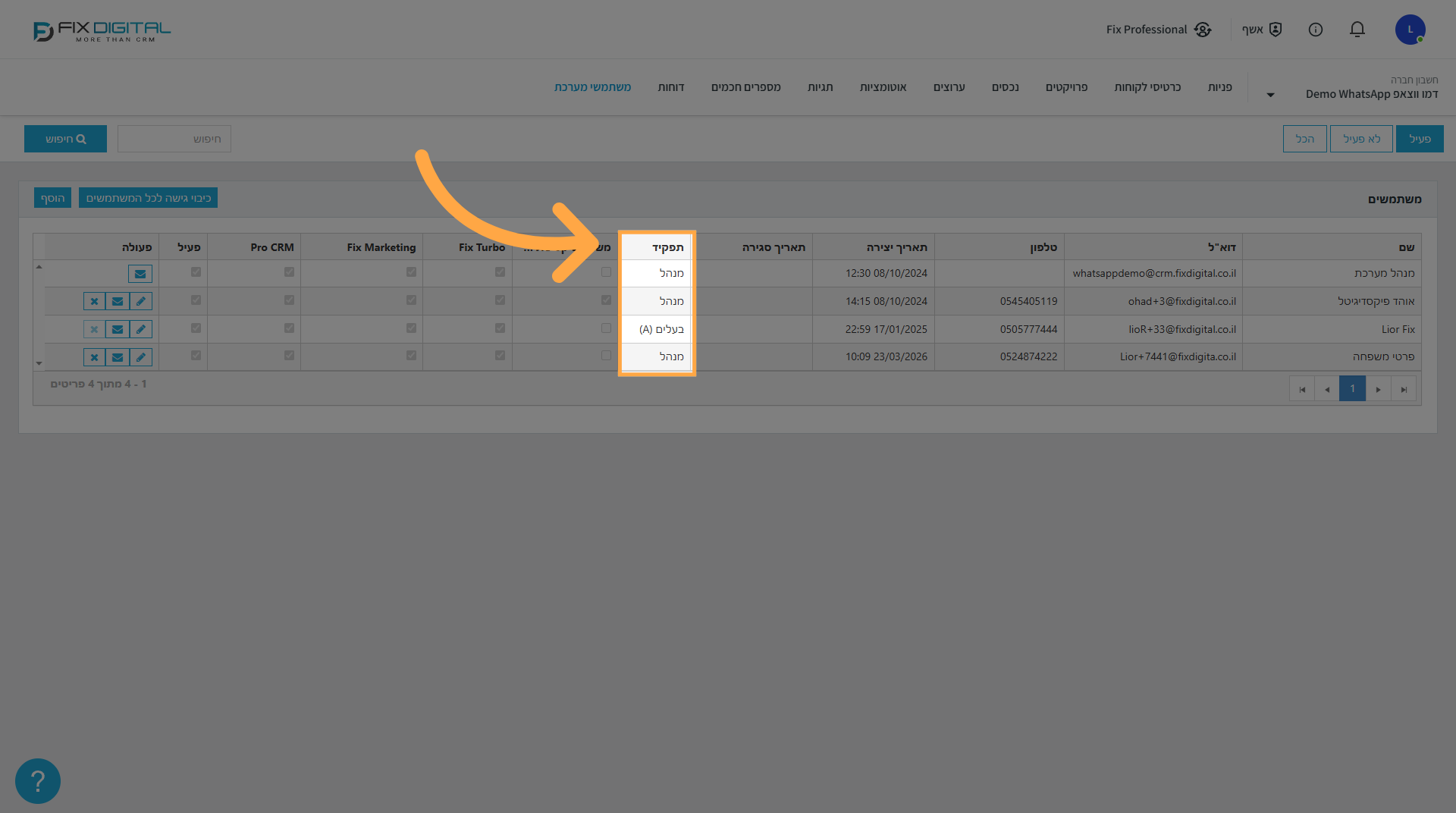Click the table scroll down arrow
The image size is (1456, 813).
click(39, 363)
